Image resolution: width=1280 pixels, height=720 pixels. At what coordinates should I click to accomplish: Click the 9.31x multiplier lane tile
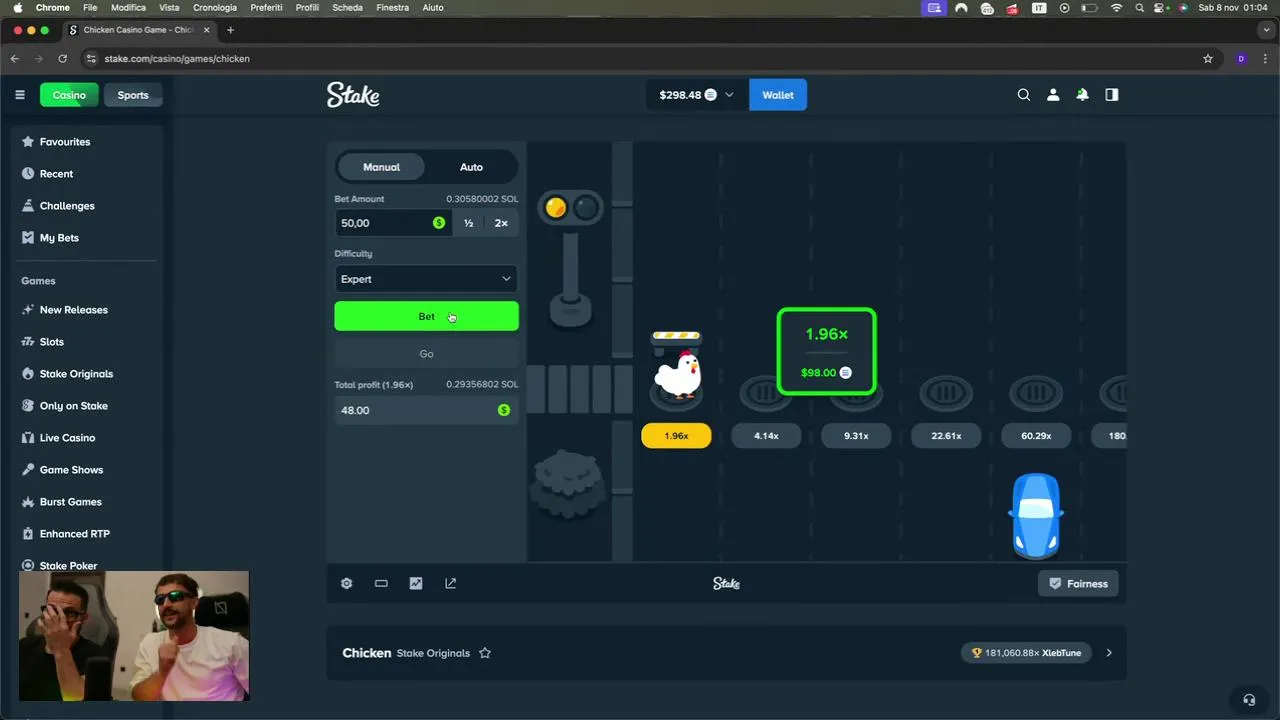(x=856, y=436)
